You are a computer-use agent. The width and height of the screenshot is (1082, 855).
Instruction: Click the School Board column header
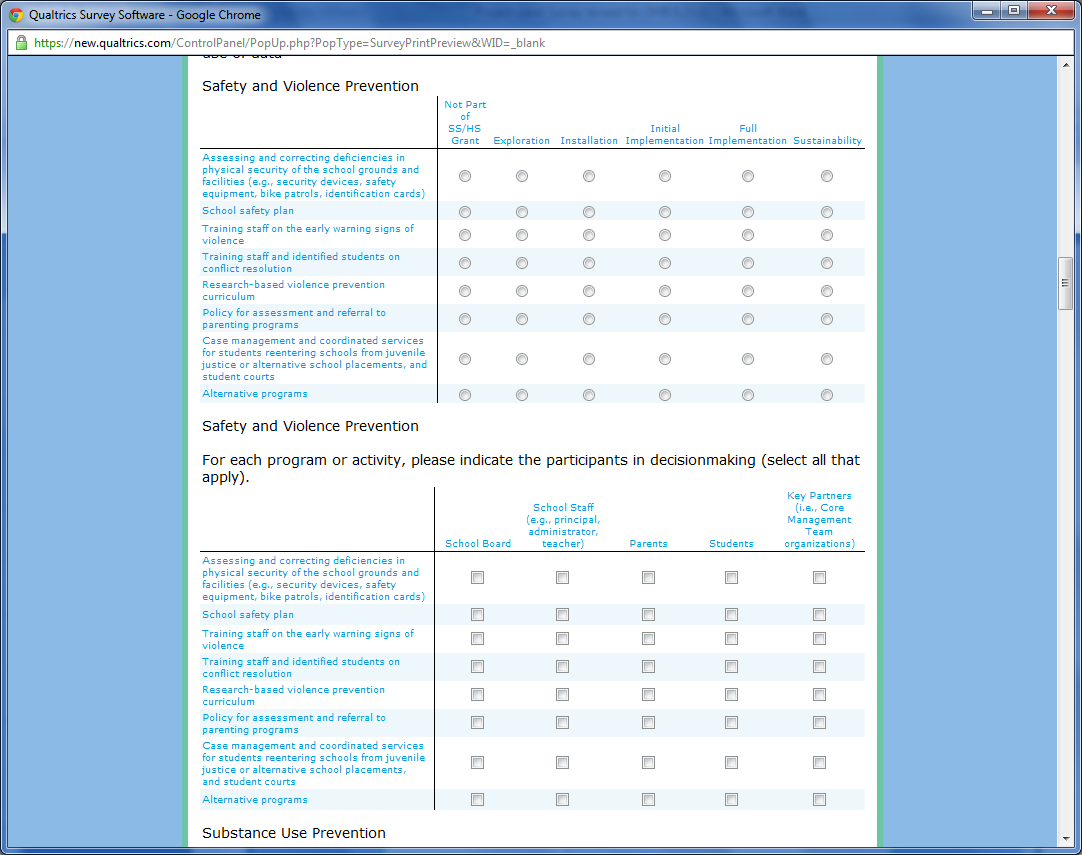478,544
